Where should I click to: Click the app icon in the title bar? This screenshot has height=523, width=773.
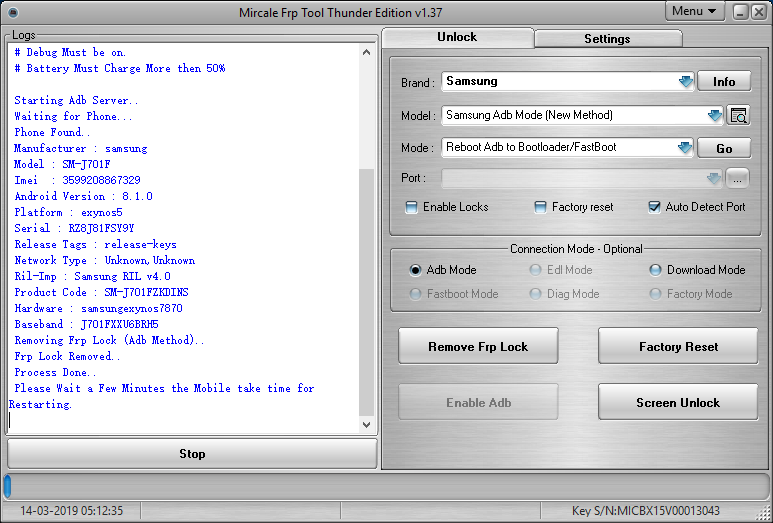pos(13,12)
